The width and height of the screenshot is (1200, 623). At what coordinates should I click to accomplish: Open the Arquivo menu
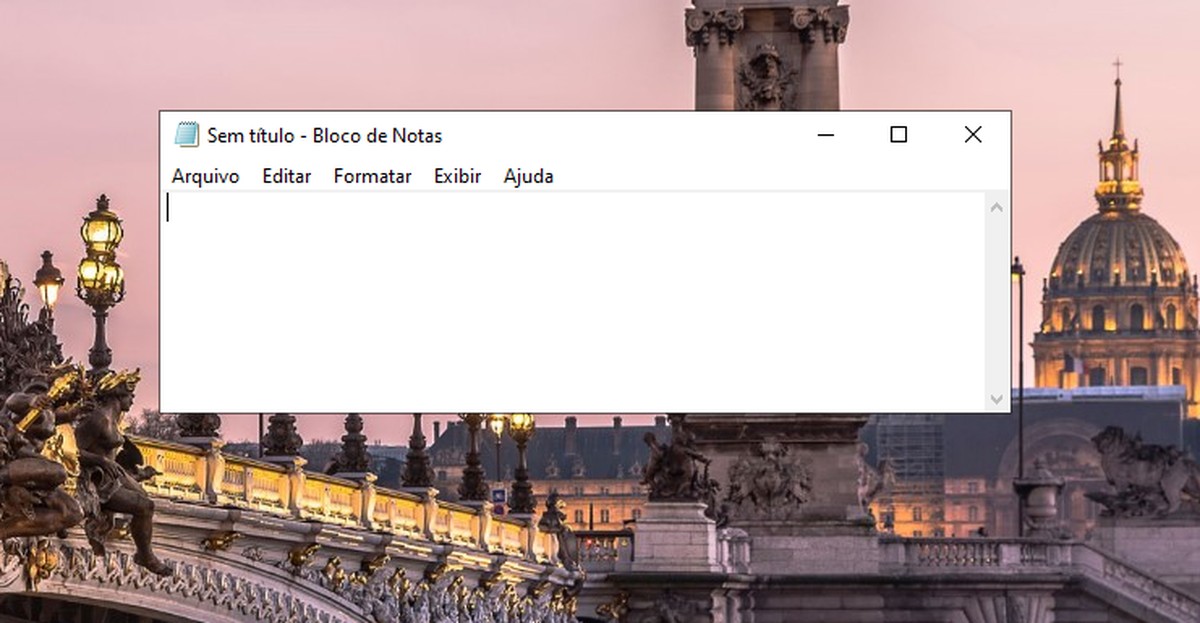[205, 176]
